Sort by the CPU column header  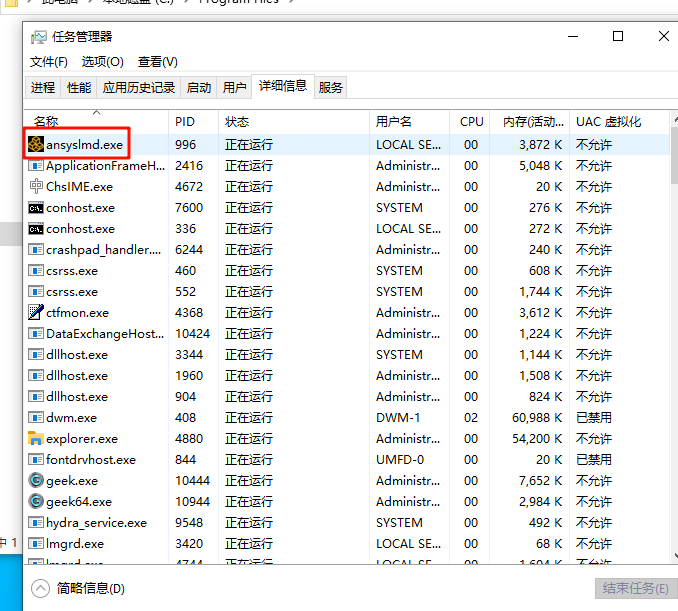tap(470, 122)
